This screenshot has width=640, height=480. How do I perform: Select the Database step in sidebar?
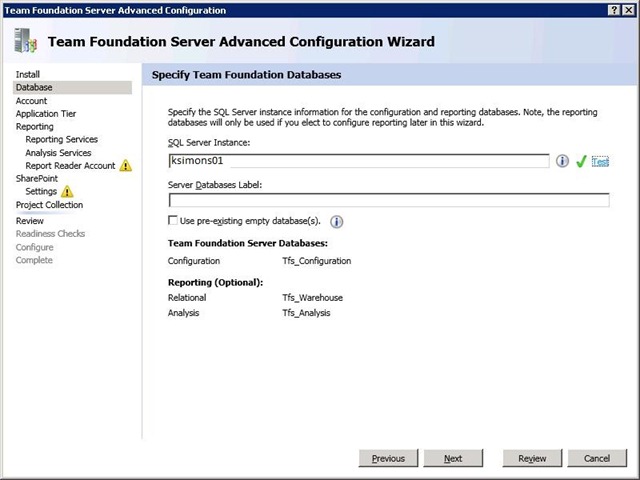72,87
